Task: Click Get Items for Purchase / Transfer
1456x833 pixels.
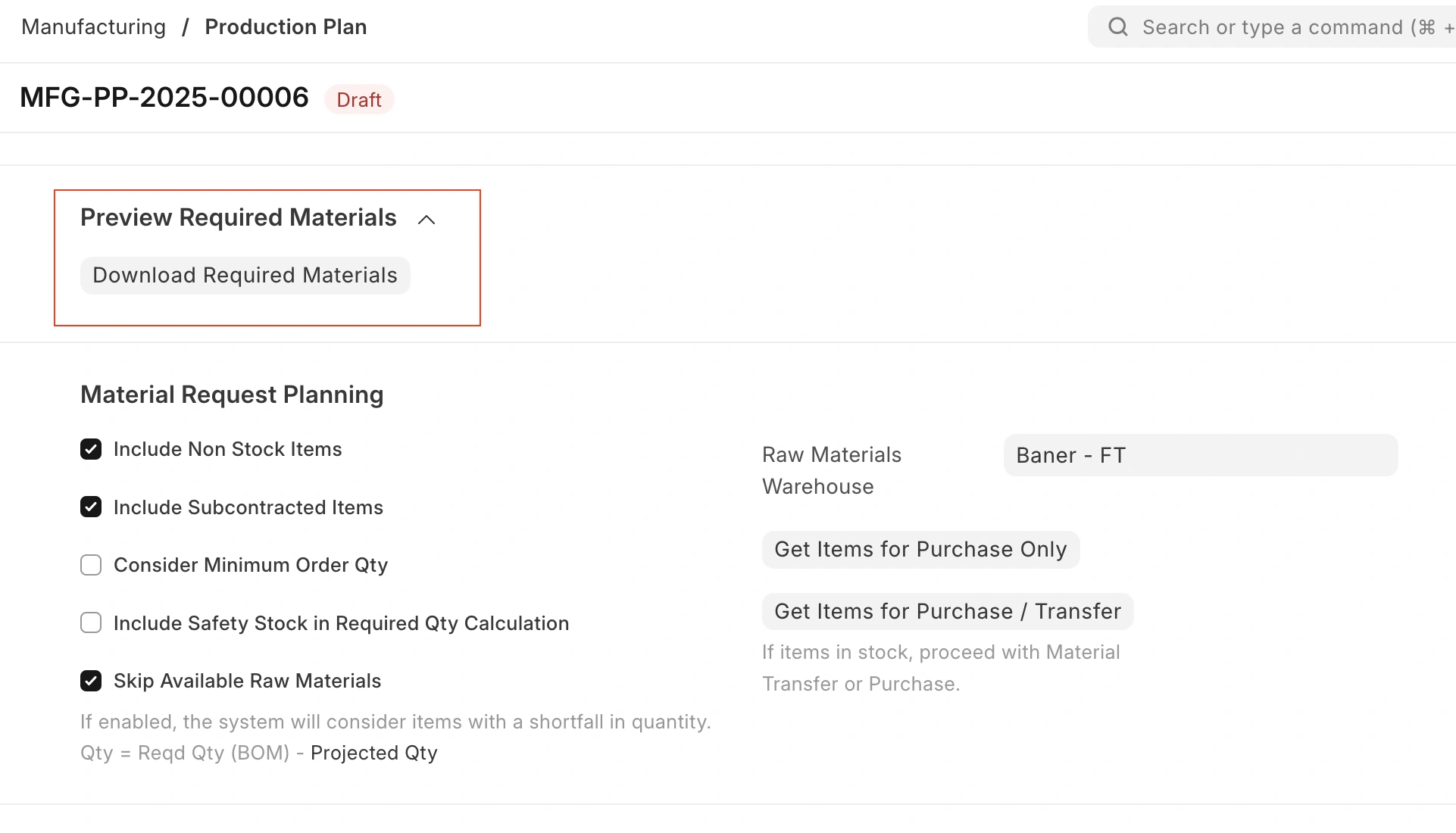Action: tap(947, 611)
